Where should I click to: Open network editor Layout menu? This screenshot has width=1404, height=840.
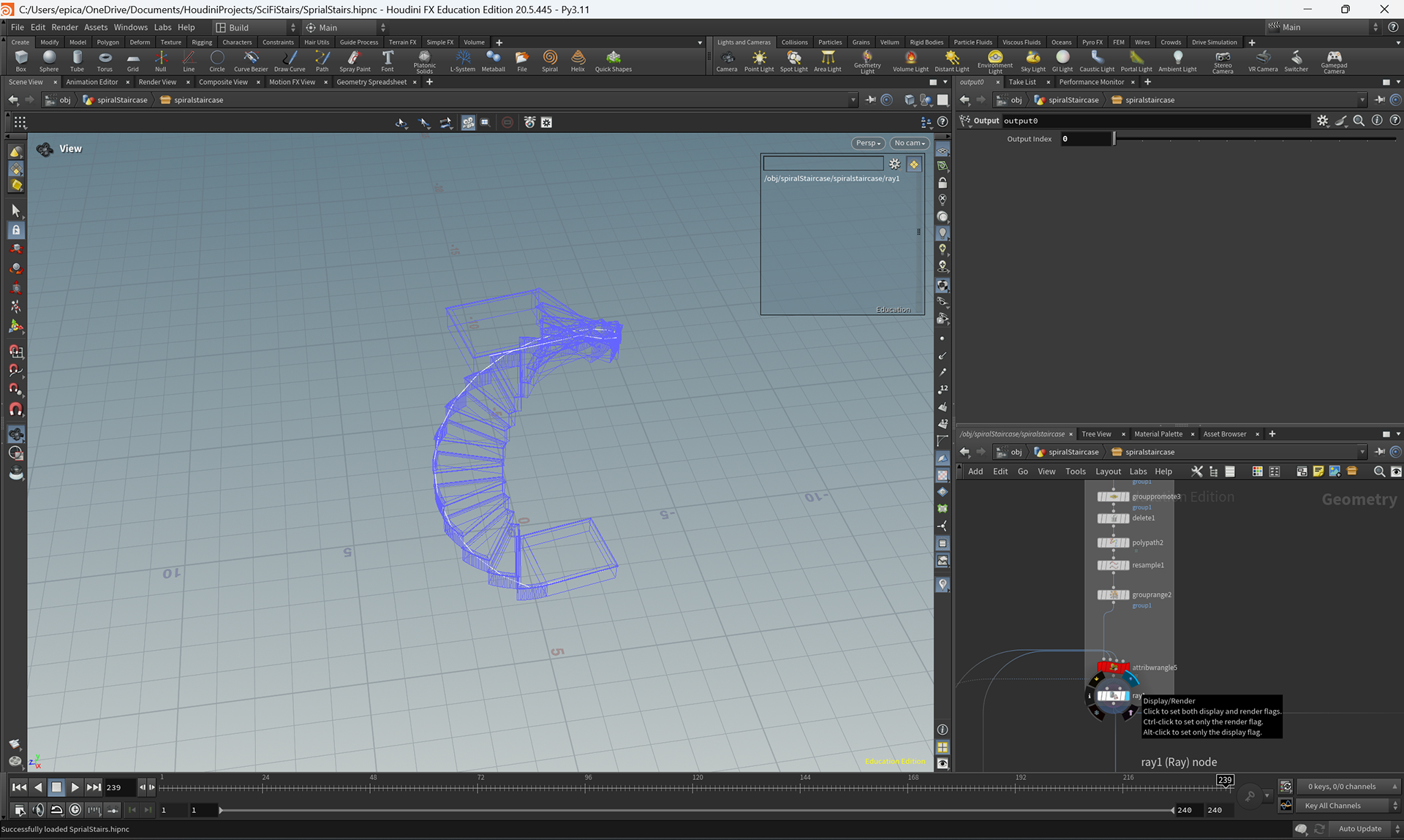point(1108,472)
